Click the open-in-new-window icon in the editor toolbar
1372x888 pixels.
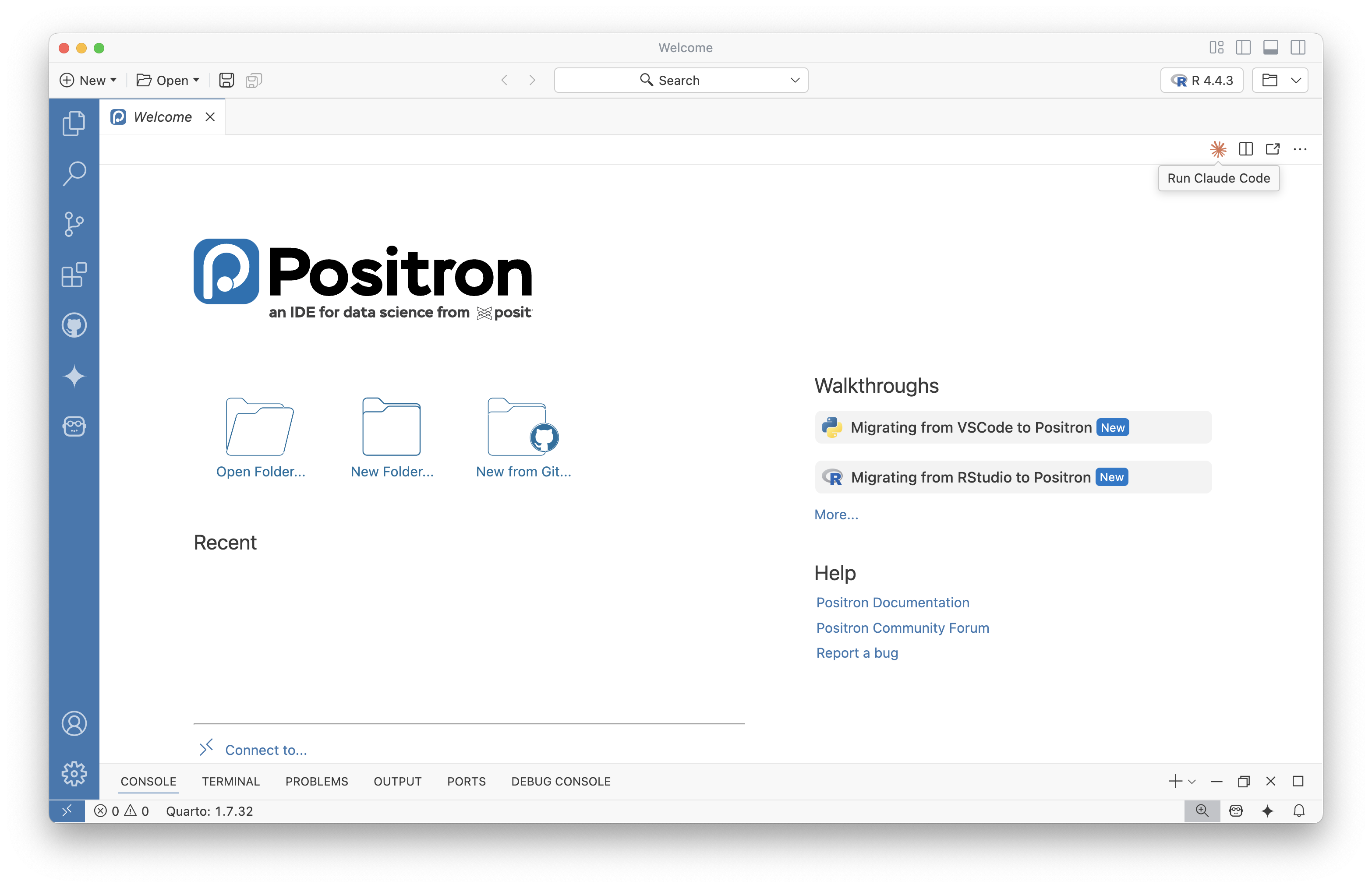1273,149
